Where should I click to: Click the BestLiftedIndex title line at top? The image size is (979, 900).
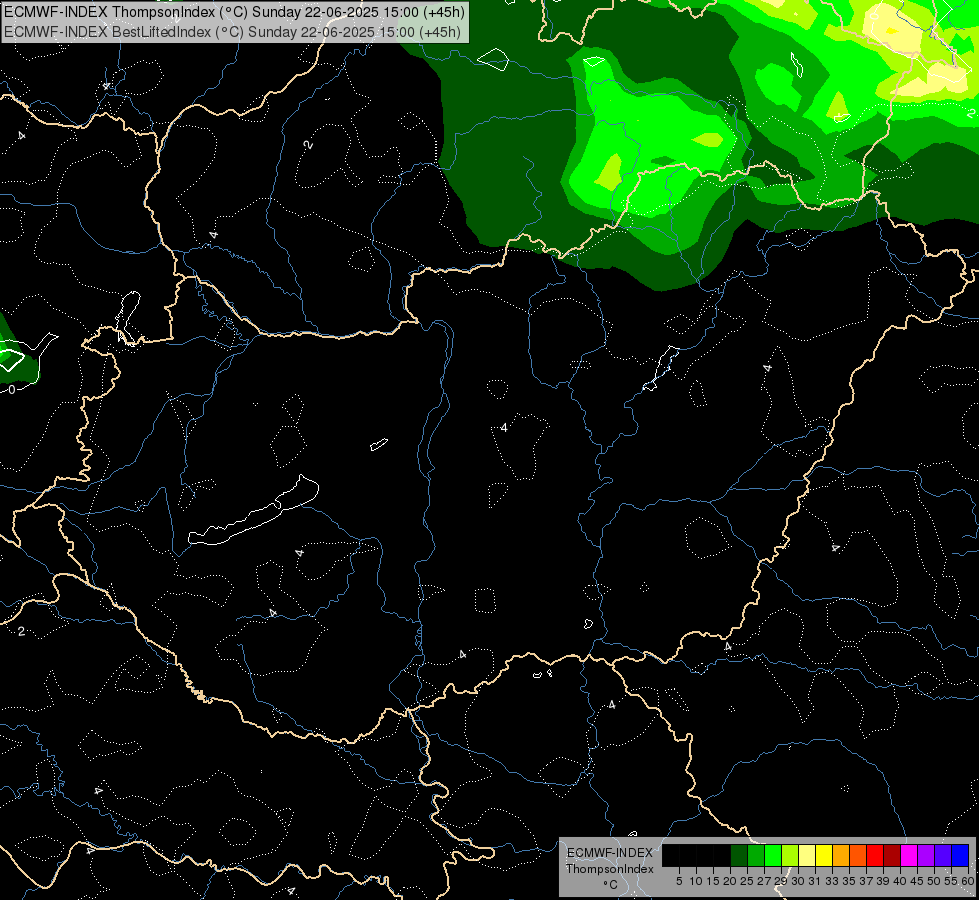[x=232, y=32]
